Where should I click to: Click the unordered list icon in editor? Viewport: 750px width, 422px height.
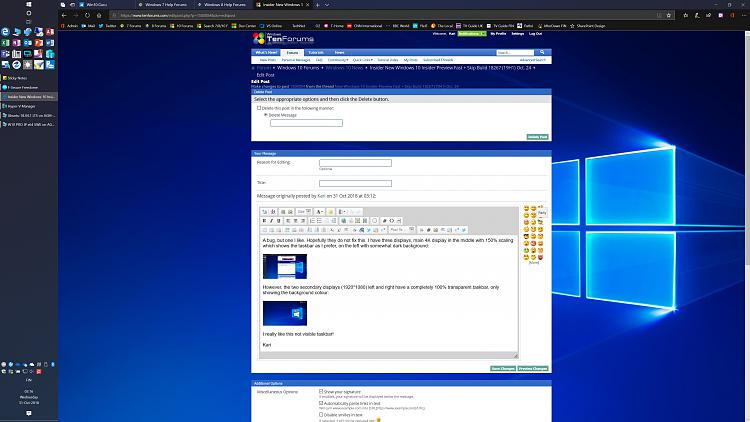tap(320, 221)
